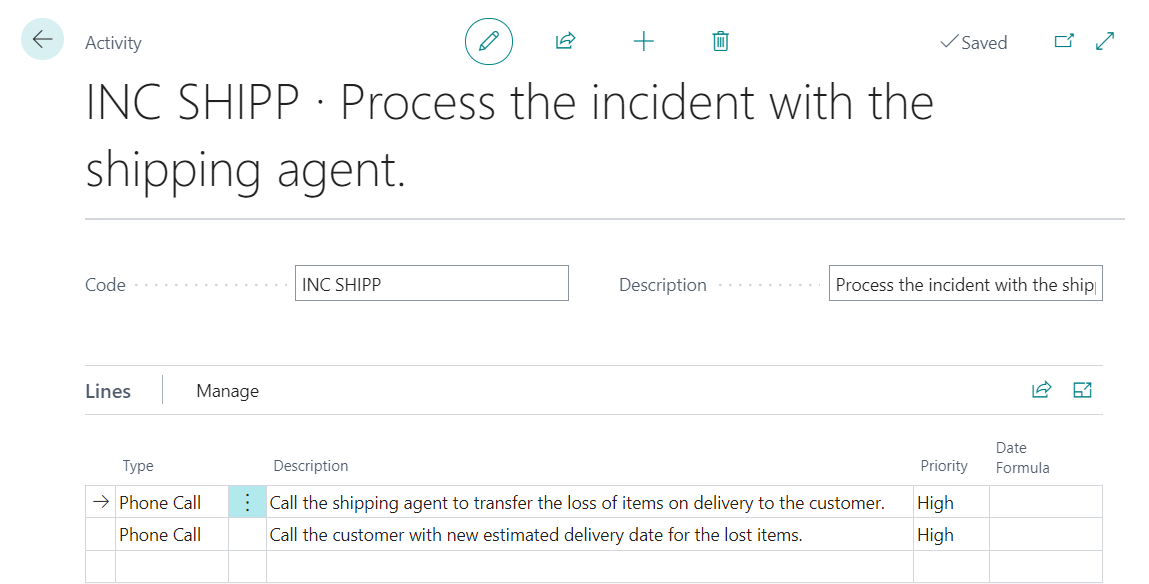Open the Lines part in focus mode
1149x584 pixels.
click(1082, 390)
